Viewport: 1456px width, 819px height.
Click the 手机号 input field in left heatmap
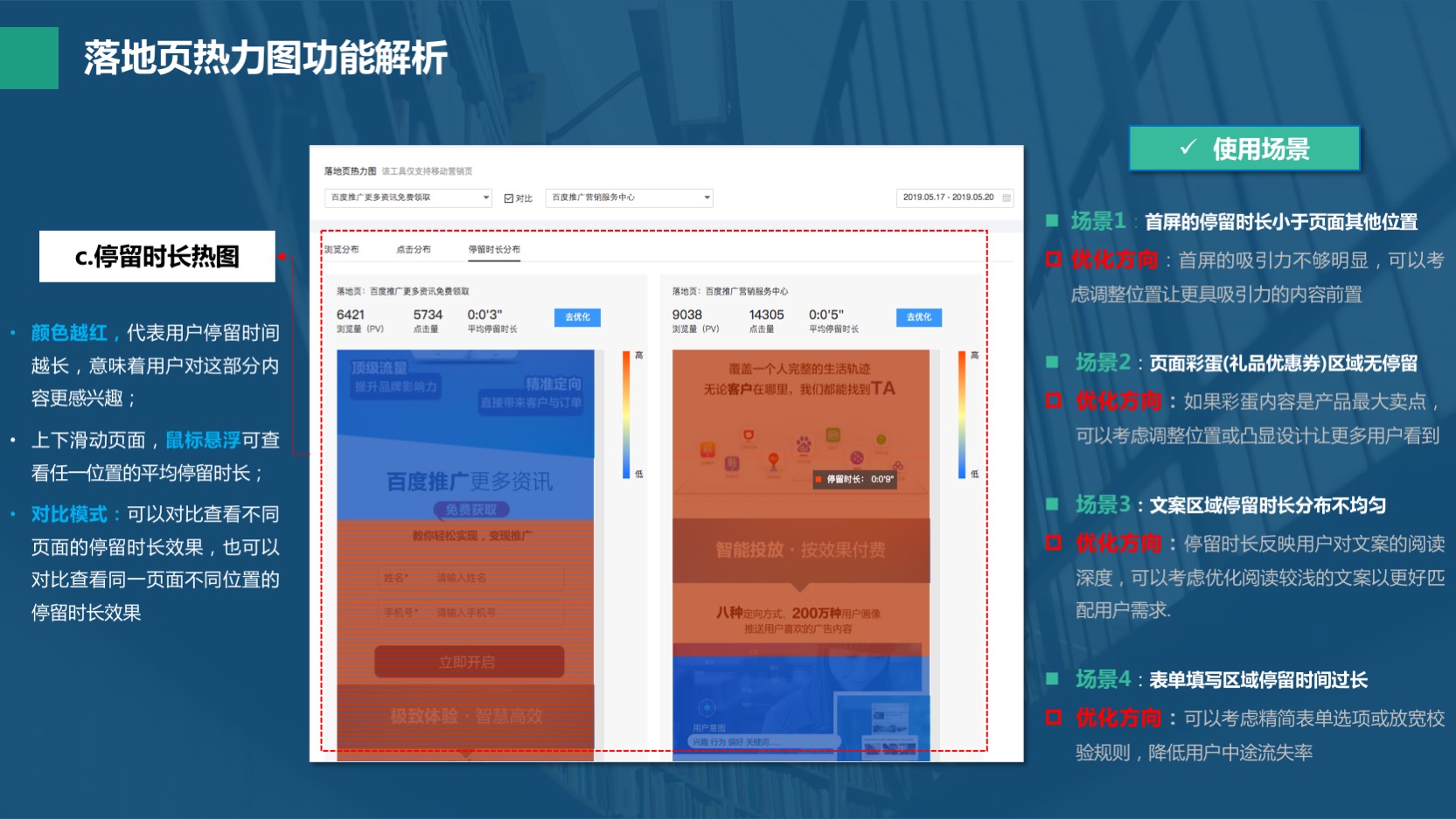click(x=471, y=613)
